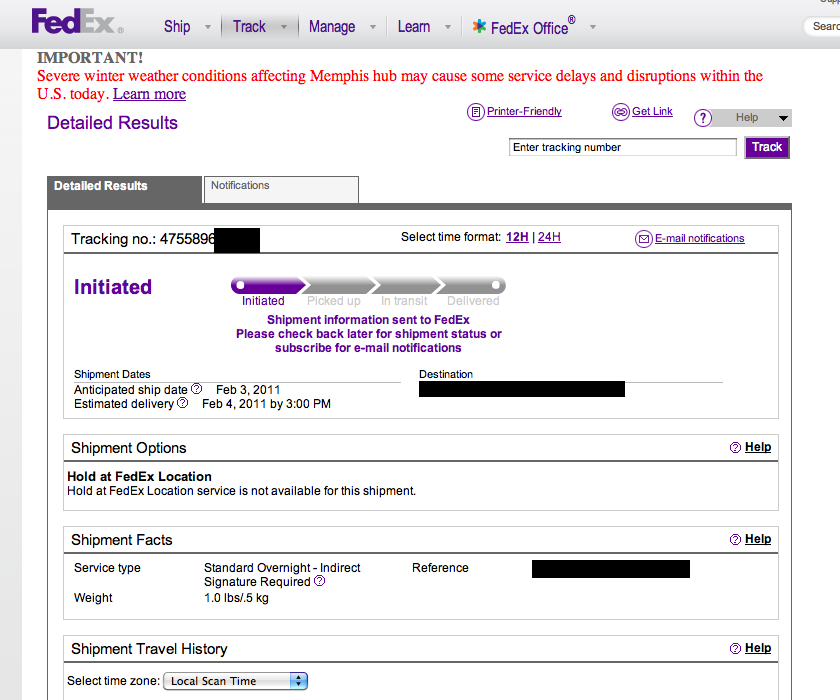Click the Delivered progress segment

[473, 285]
